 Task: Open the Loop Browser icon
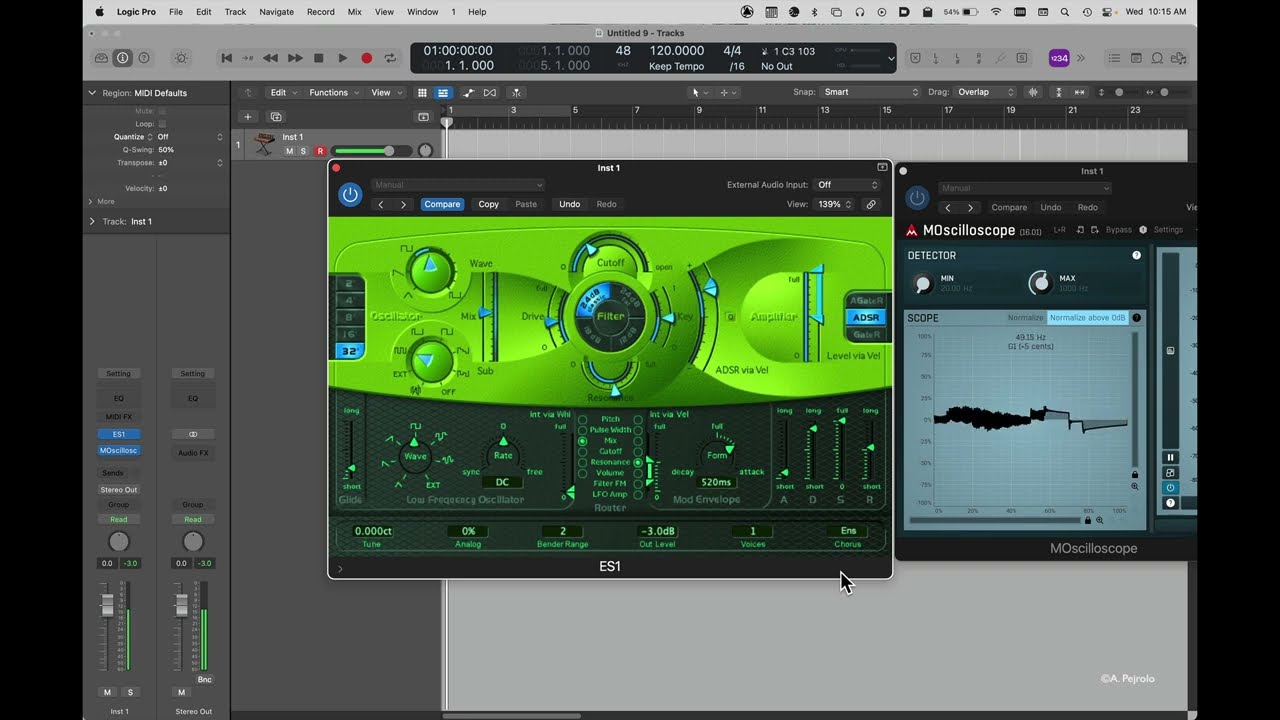(1158, 58)
